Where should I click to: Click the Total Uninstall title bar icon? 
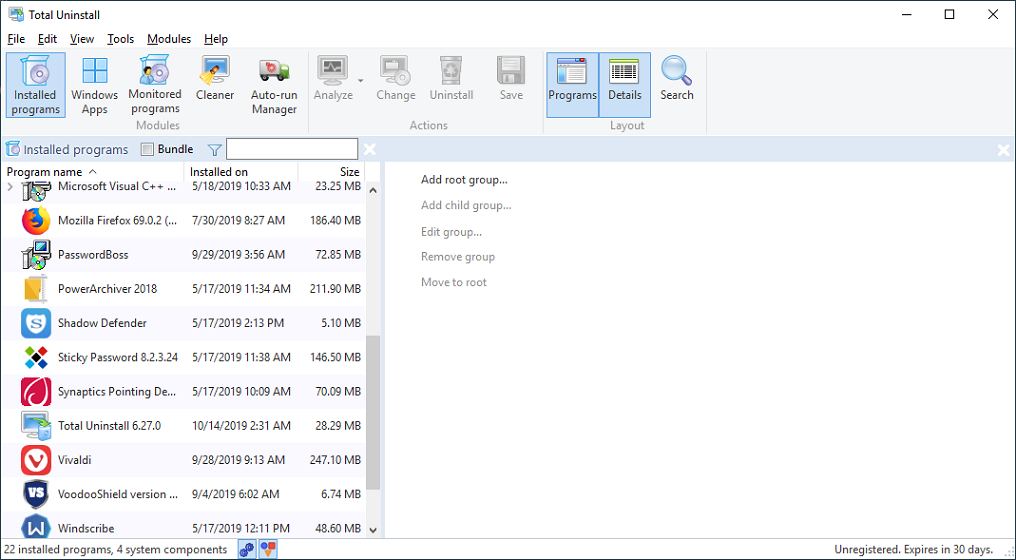[16, 14]
